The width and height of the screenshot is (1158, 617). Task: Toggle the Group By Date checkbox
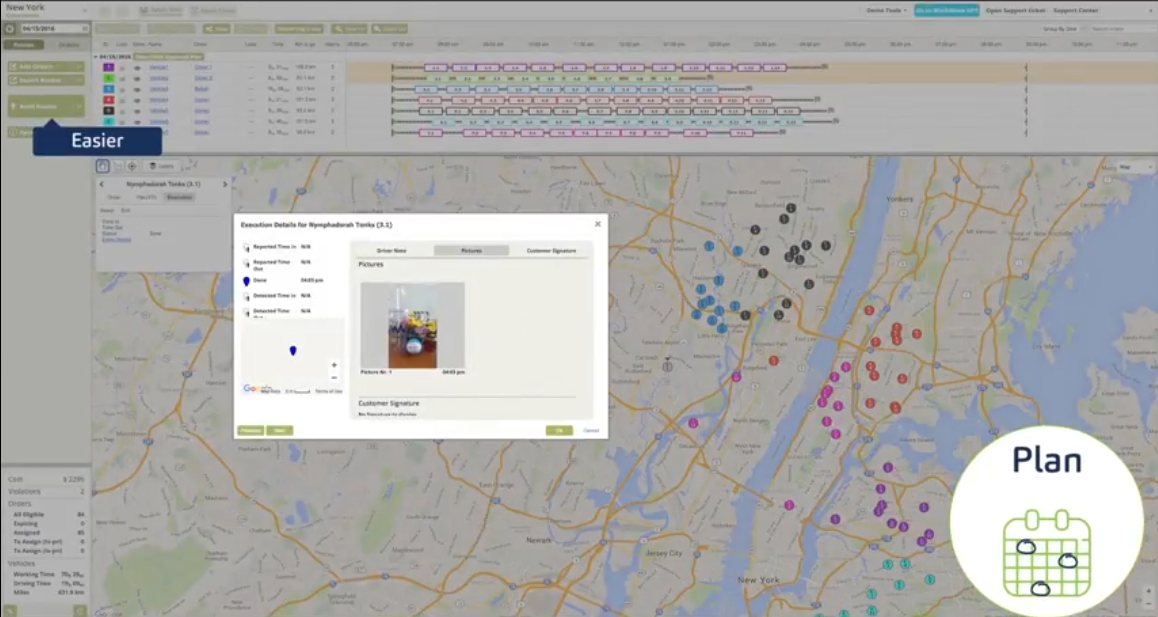pyautogui.click(x=1084, y=29)
